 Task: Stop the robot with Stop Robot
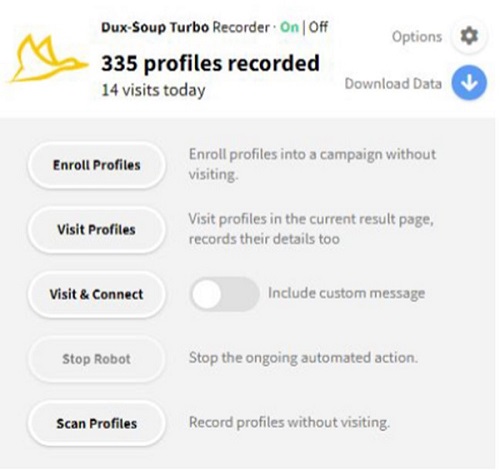tap(97, 359)
